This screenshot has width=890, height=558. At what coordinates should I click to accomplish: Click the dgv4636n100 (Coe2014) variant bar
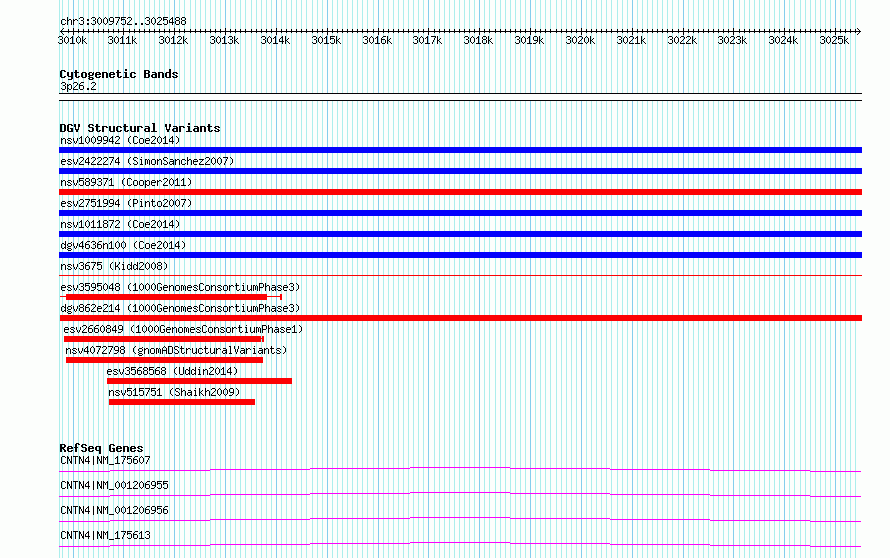point(460,255)
